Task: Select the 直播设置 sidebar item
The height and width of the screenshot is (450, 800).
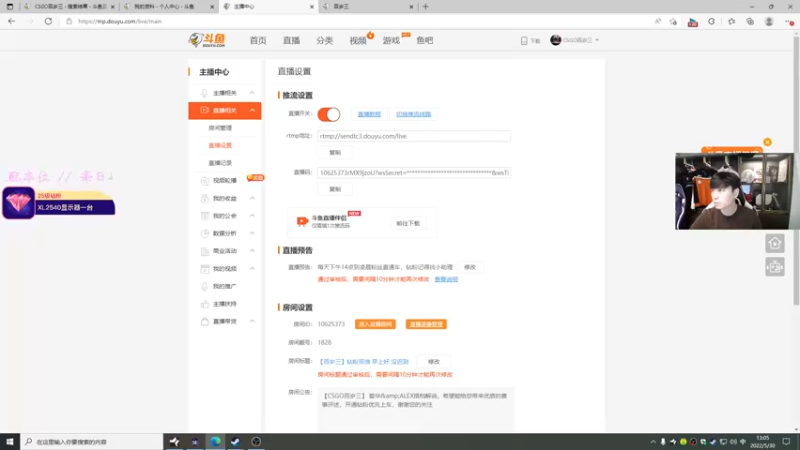Action: 220,145
